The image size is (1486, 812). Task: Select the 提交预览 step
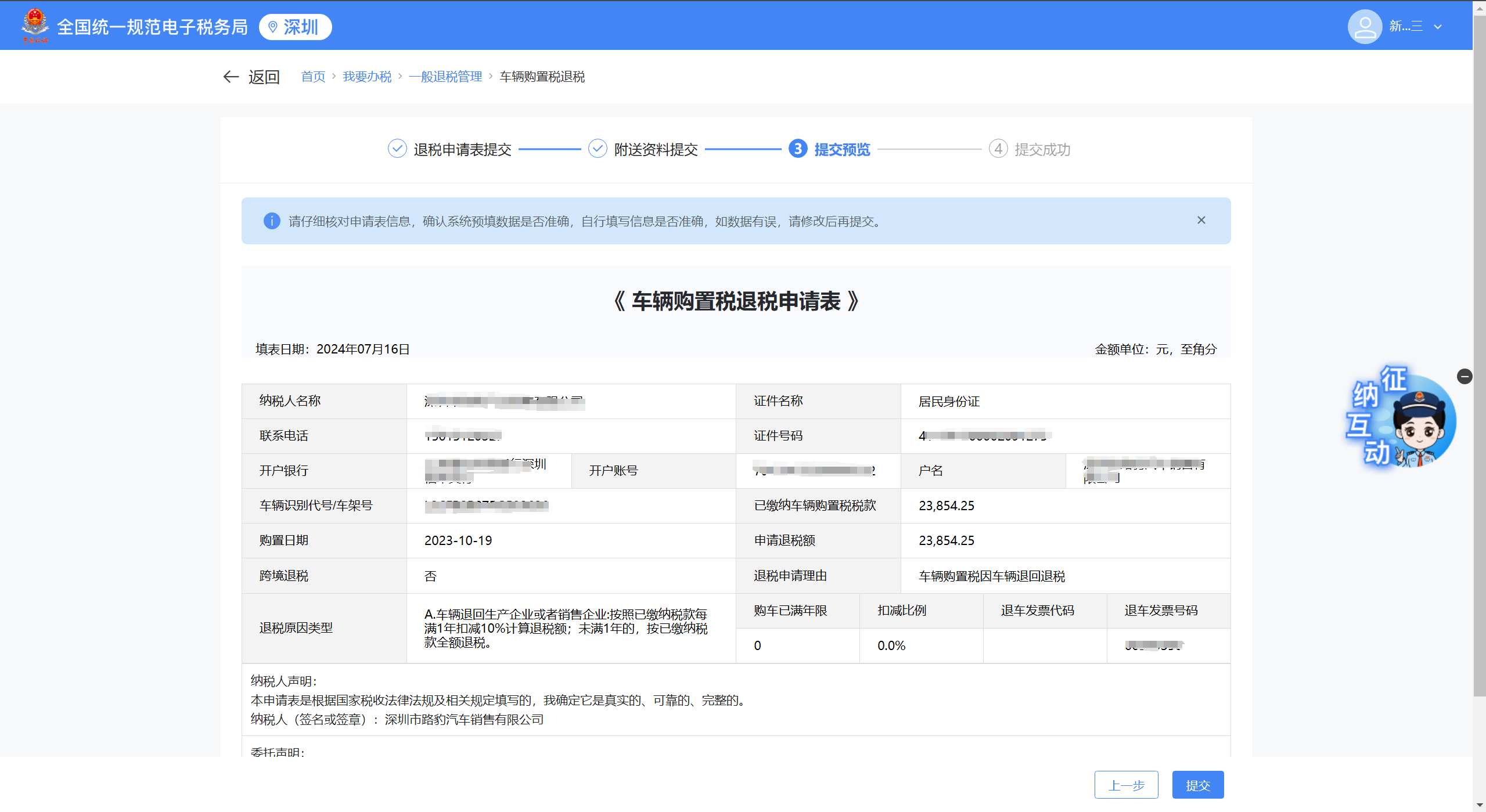coord(829,149)
